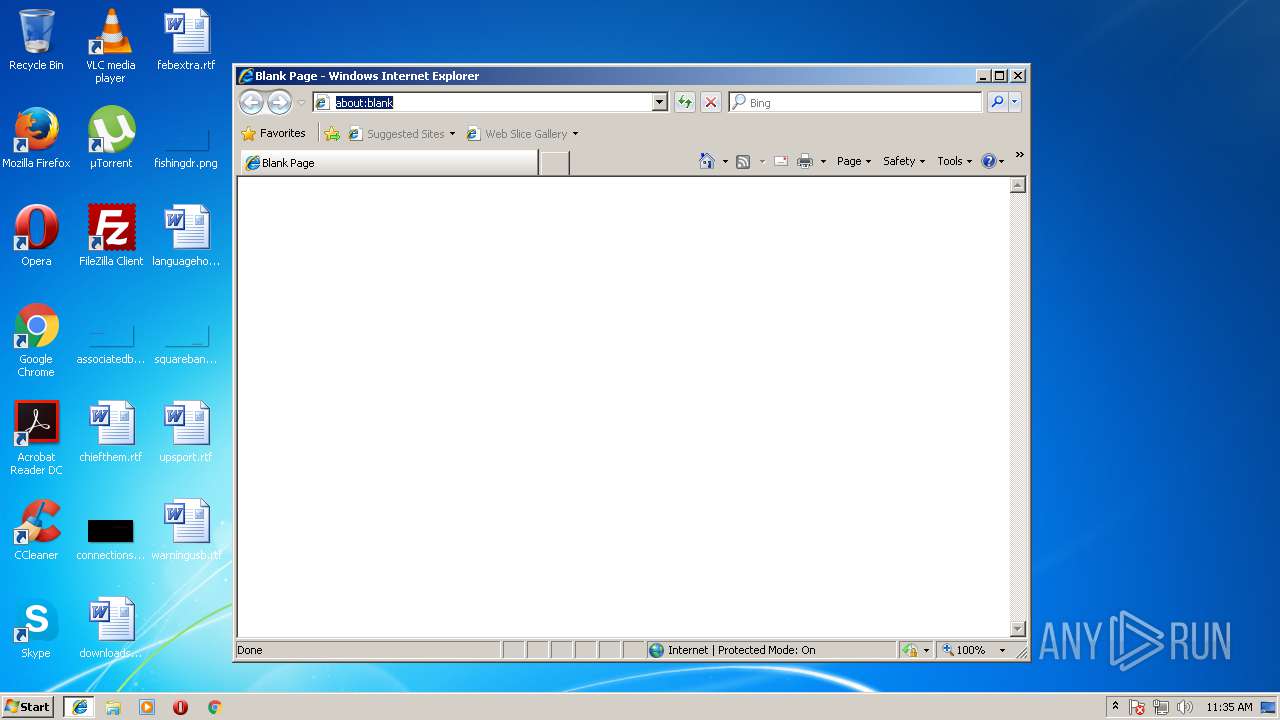Image resolution: width=1280 pixels, height=720 pixels.
Task: Open the Page menu
Action: [x=854, y=161]
